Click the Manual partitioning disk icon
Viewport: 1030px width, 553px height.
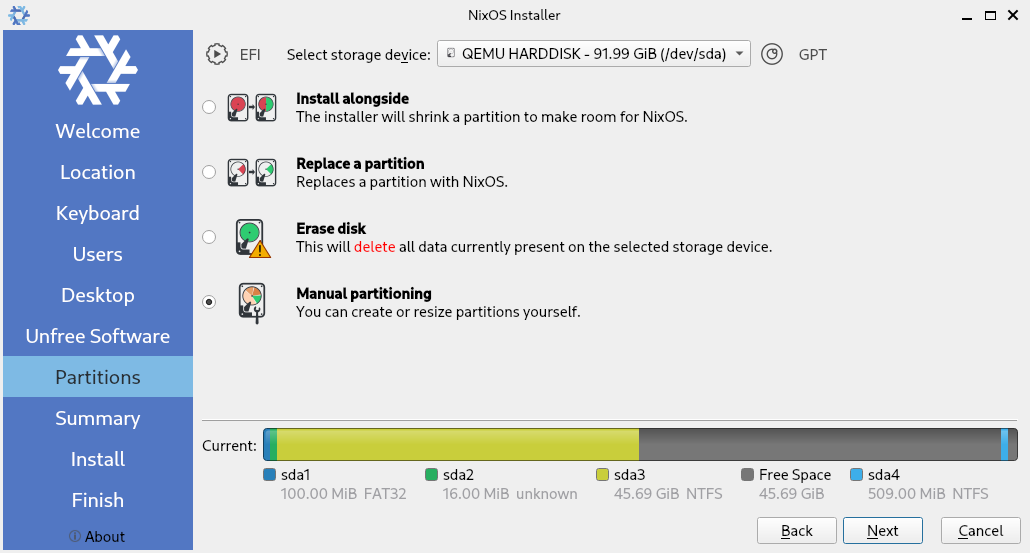(252, 302)
